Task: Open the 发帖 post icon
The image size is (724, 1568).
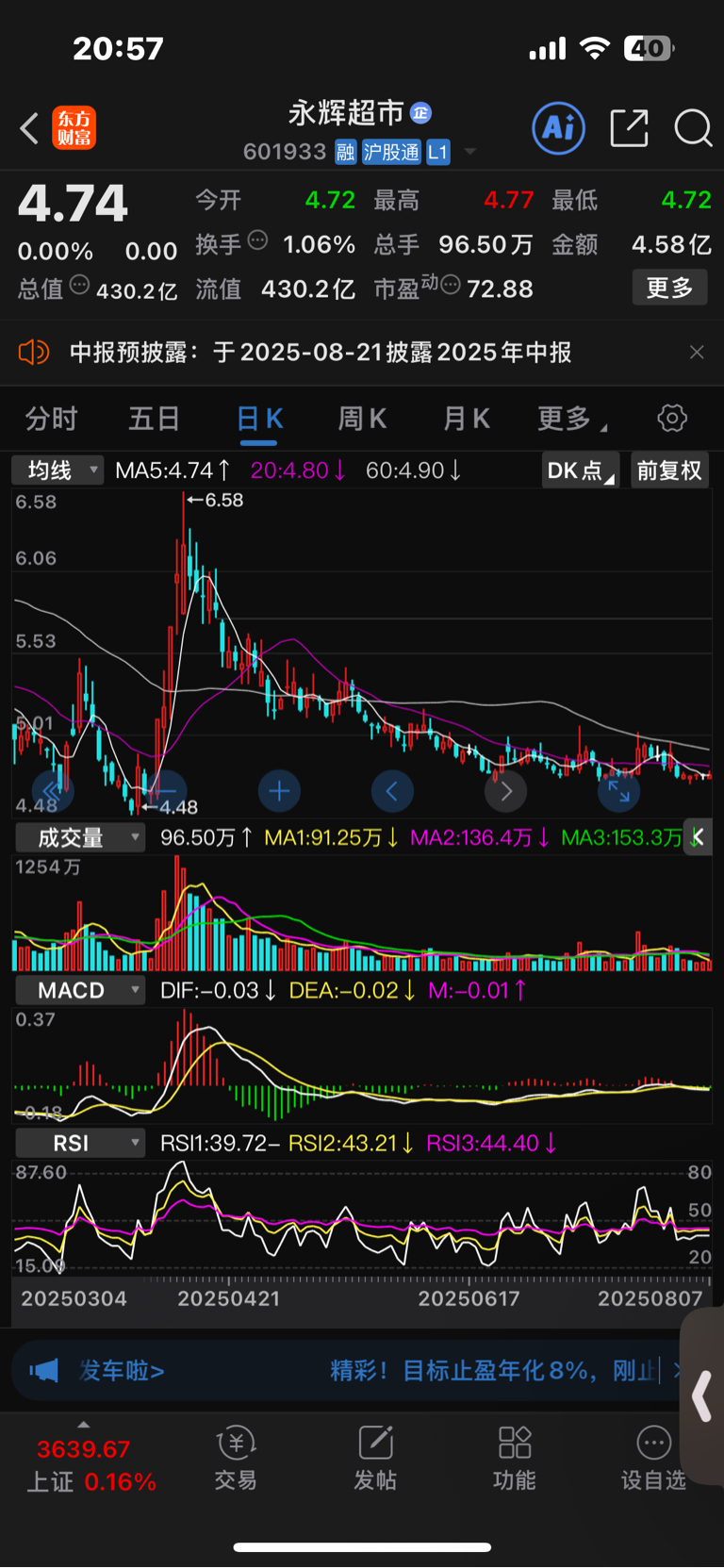Action: (x=374, y=1457)
